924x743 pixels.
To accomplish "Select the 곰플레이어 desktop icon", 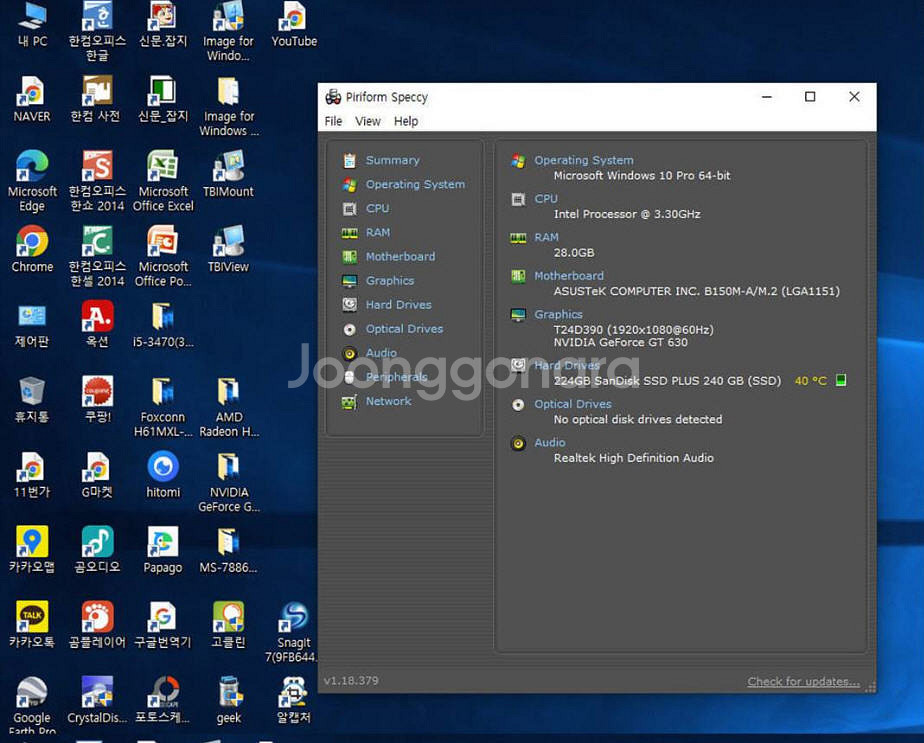I will pyautogui.click(x=97, y=625).
